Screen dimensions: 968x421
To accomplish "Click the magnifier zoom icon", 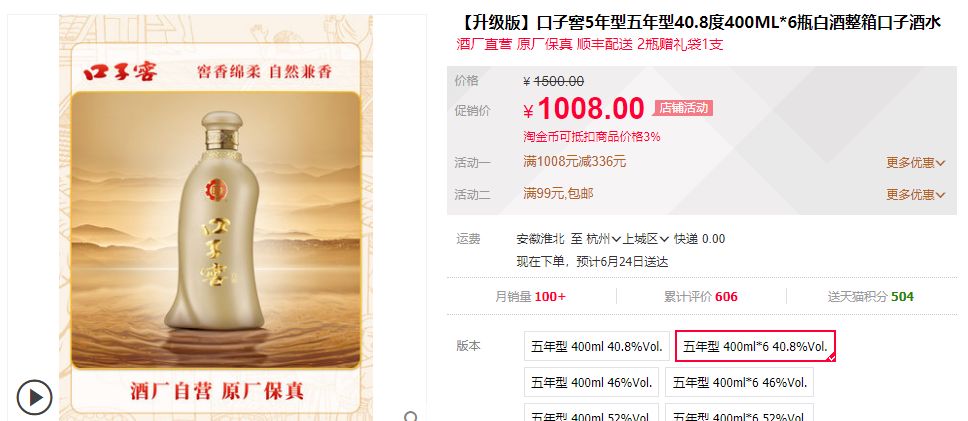I will (411, 417).
